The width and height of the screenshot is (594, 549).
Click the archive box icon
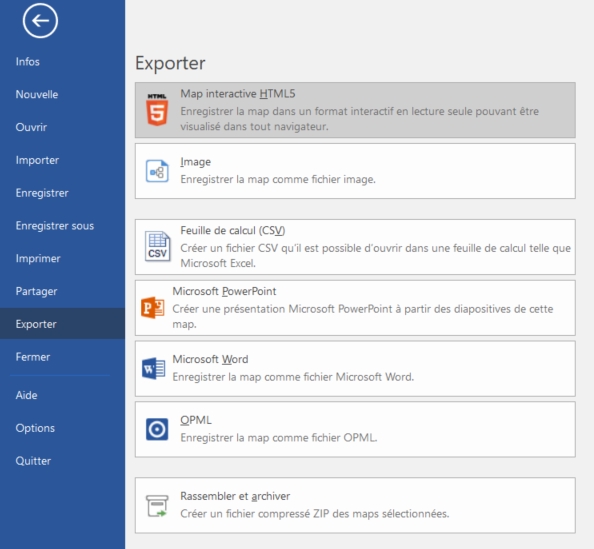coord(157,506)
